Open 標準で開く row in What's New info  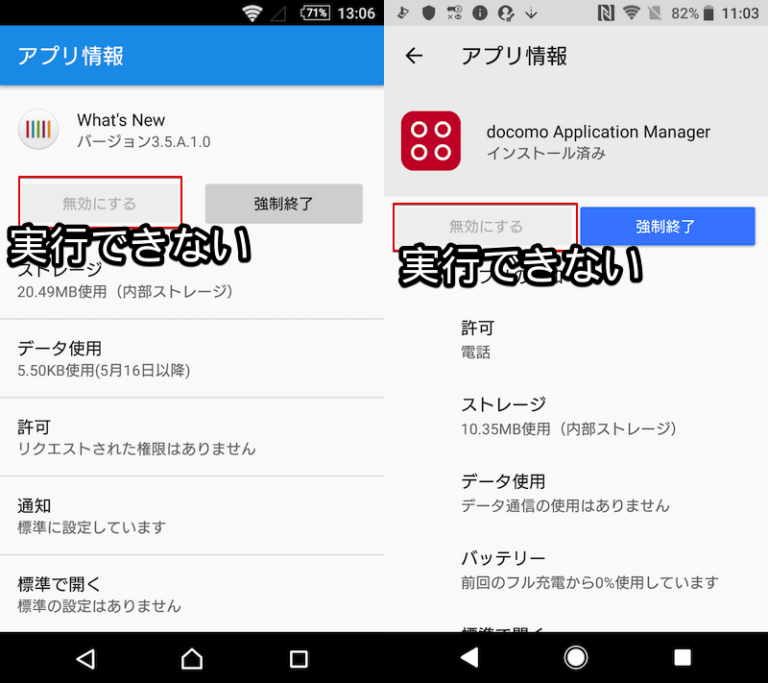192,594
